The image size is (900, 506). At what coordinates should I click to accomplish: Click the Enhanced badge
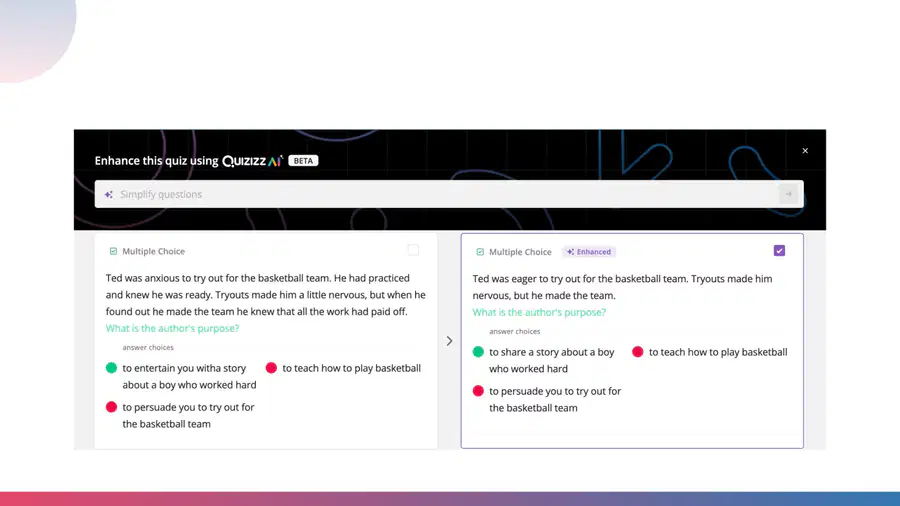pos(589,252)
